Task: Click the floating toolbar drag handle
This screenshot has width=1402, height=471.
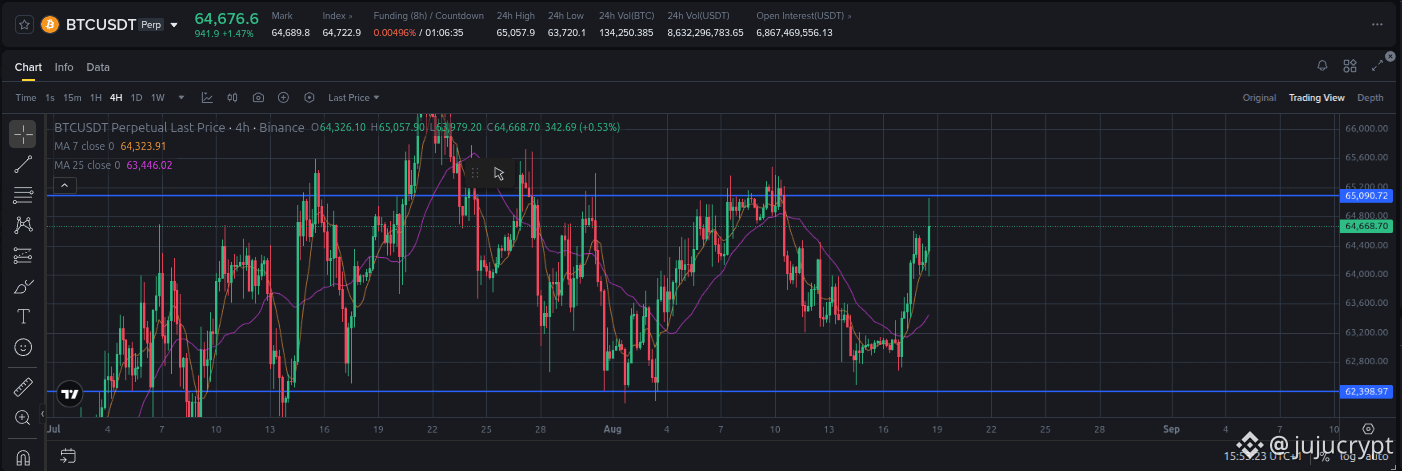Action: coord(475,173)
